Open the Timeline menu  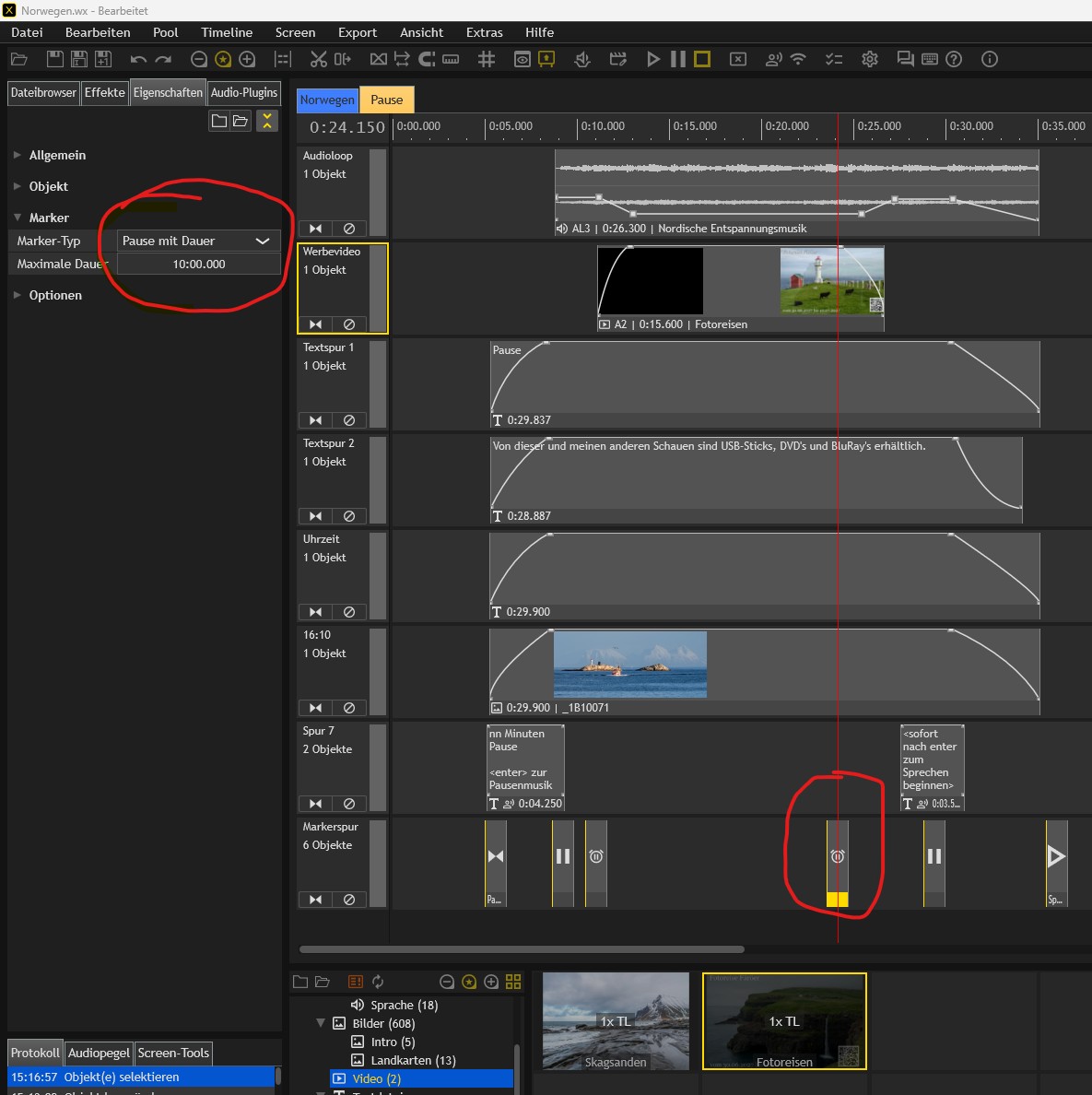pos(227,32)
